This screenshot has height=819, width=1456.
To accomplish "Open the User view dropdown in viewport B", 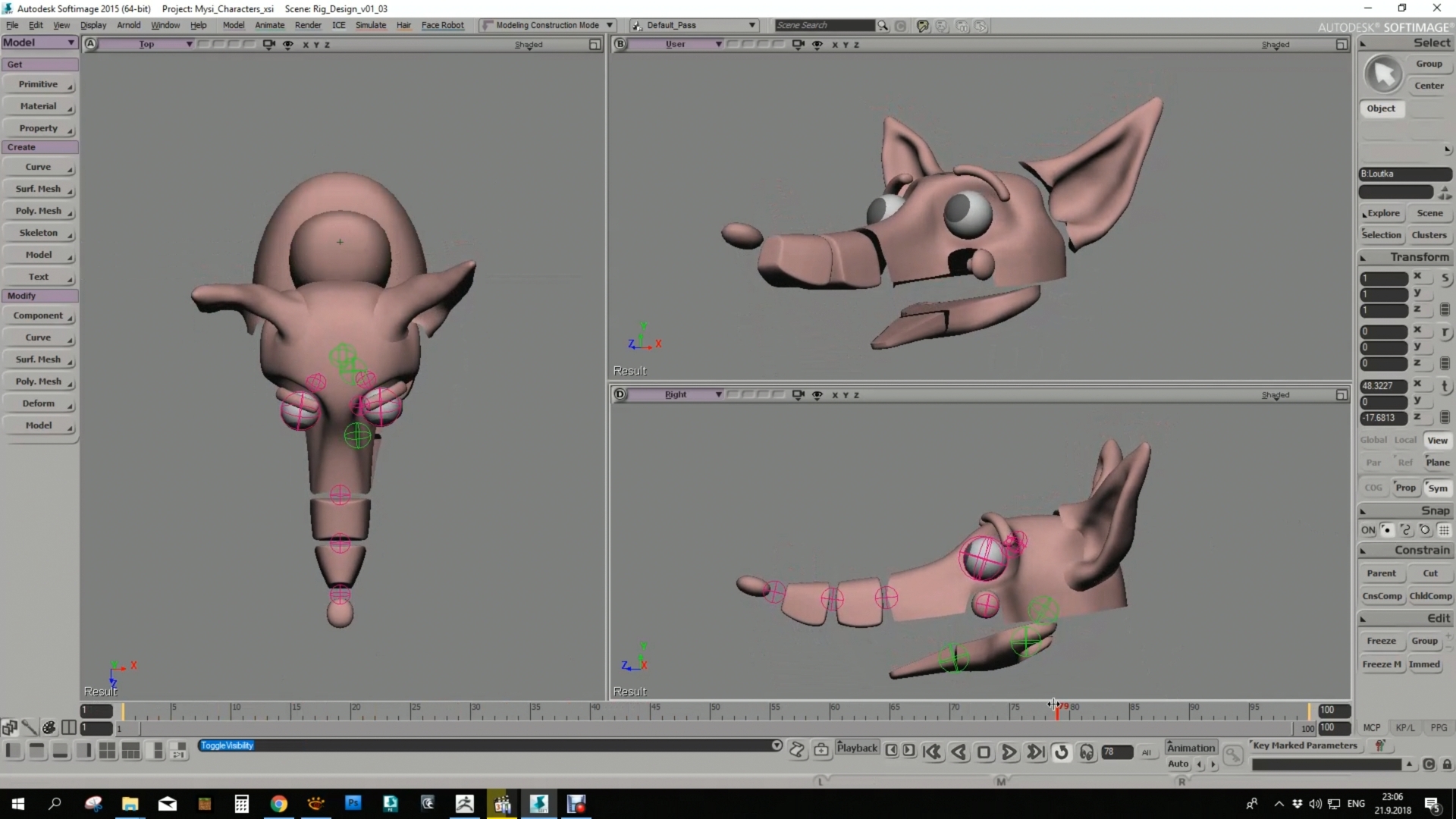I will [x=676, y=45].
